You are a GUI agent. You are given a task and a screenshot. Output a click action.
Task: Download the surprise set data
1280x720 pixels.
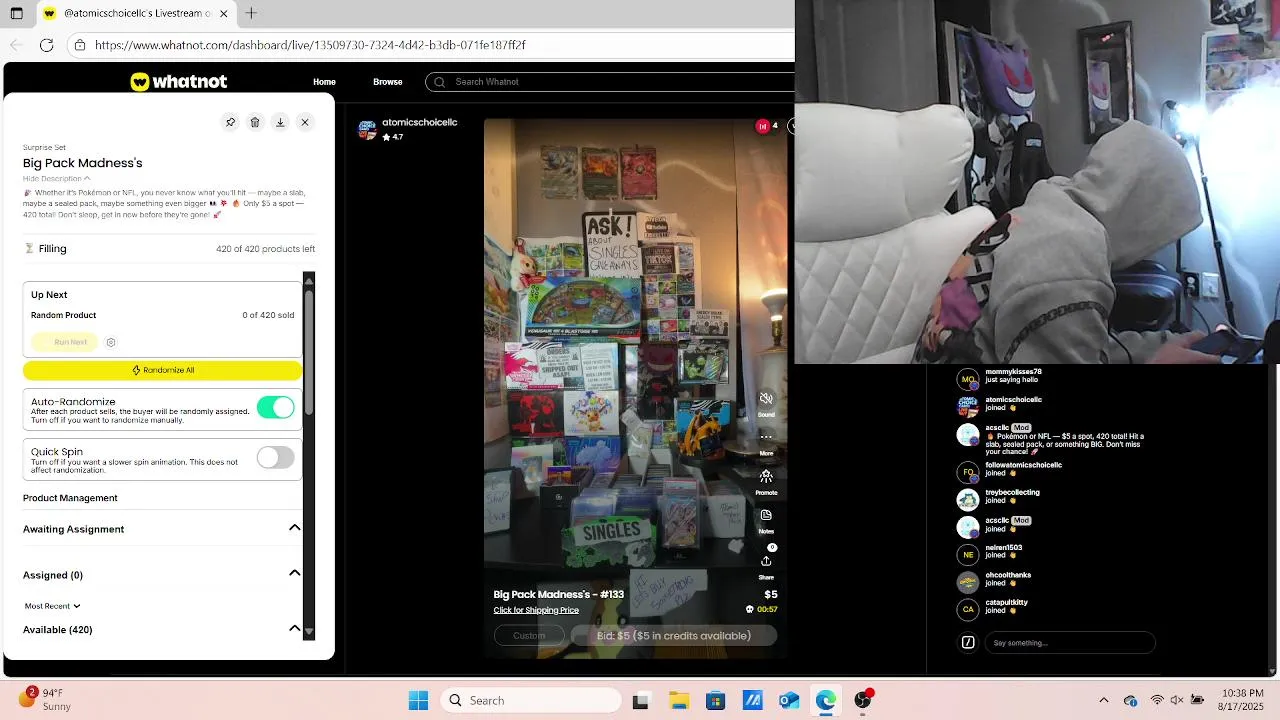click(280, 122)
